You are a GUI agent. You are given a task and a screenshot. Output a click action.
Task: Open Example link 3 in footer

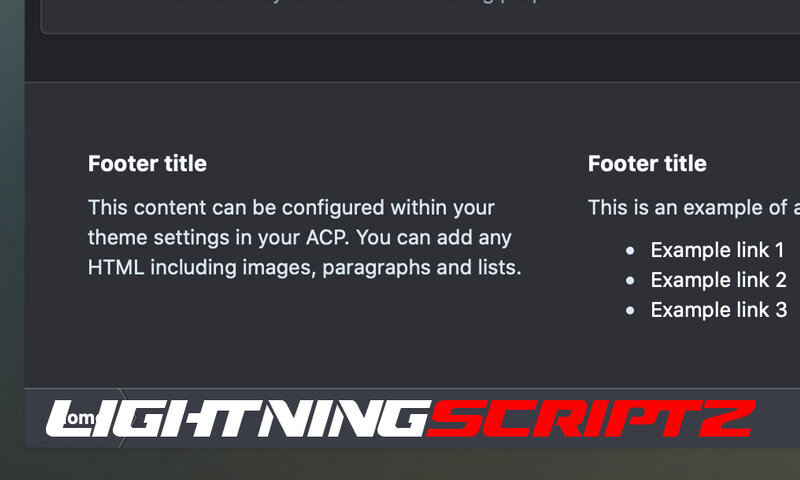[718, 310]
